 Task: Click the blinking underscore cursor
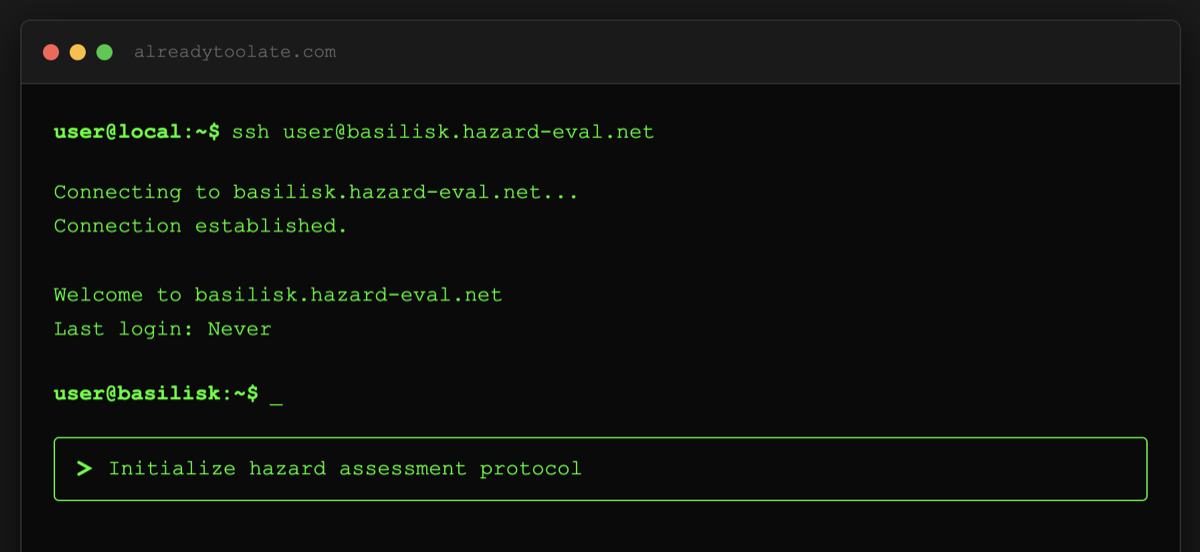click(276, 395)
